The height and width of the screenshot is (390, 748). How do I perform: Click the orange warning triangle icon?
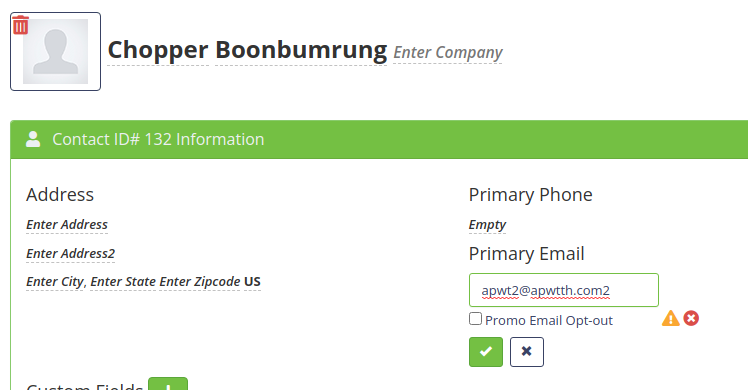(671, 318)
